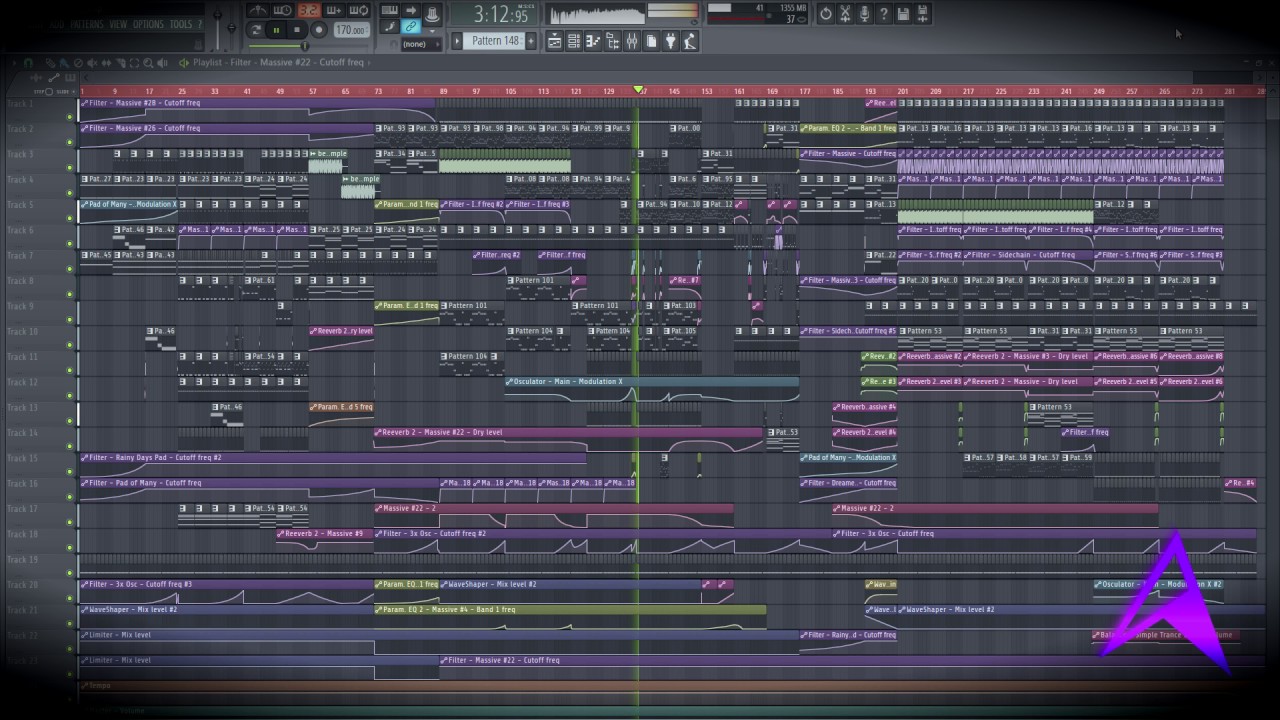Select the playlist Pencil draw tool
This screenshot has width=1280, height=720.
coord(50,62)
